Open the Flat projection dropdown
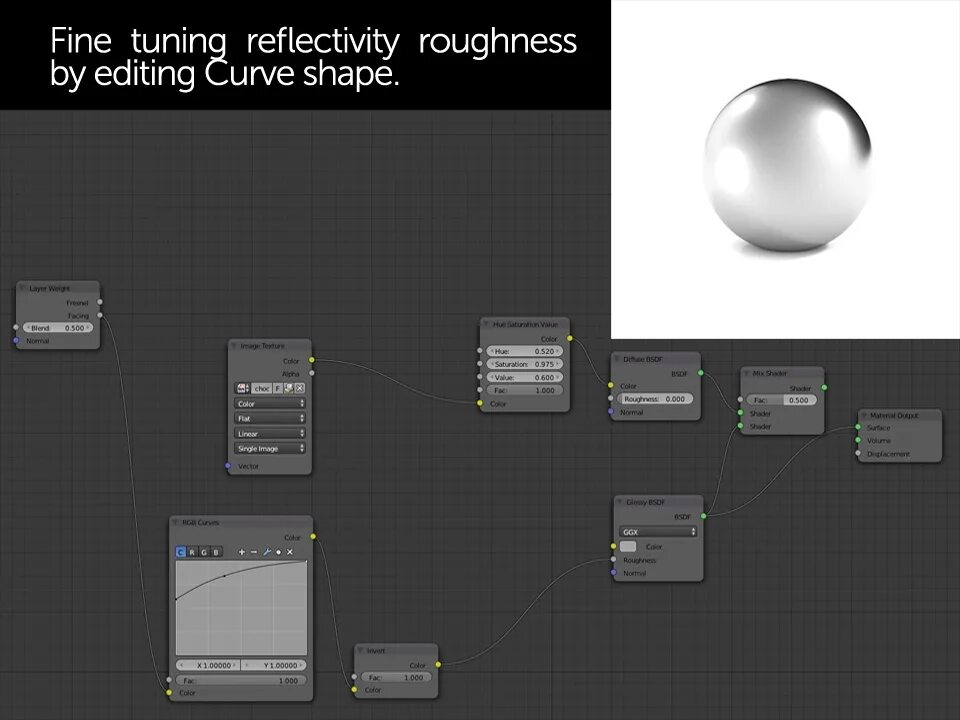Image resolution: width=960 pixels, height=720 pixels. (270, 418)
